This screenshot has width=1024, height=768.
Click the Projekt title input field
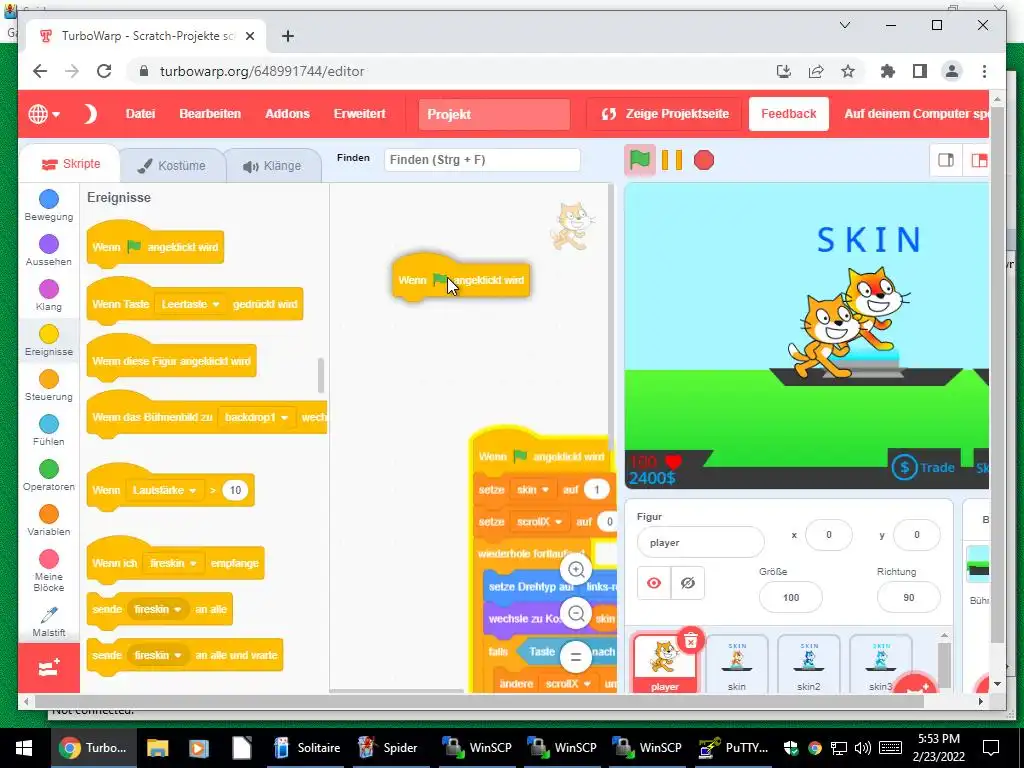click(x=494, y=114)
